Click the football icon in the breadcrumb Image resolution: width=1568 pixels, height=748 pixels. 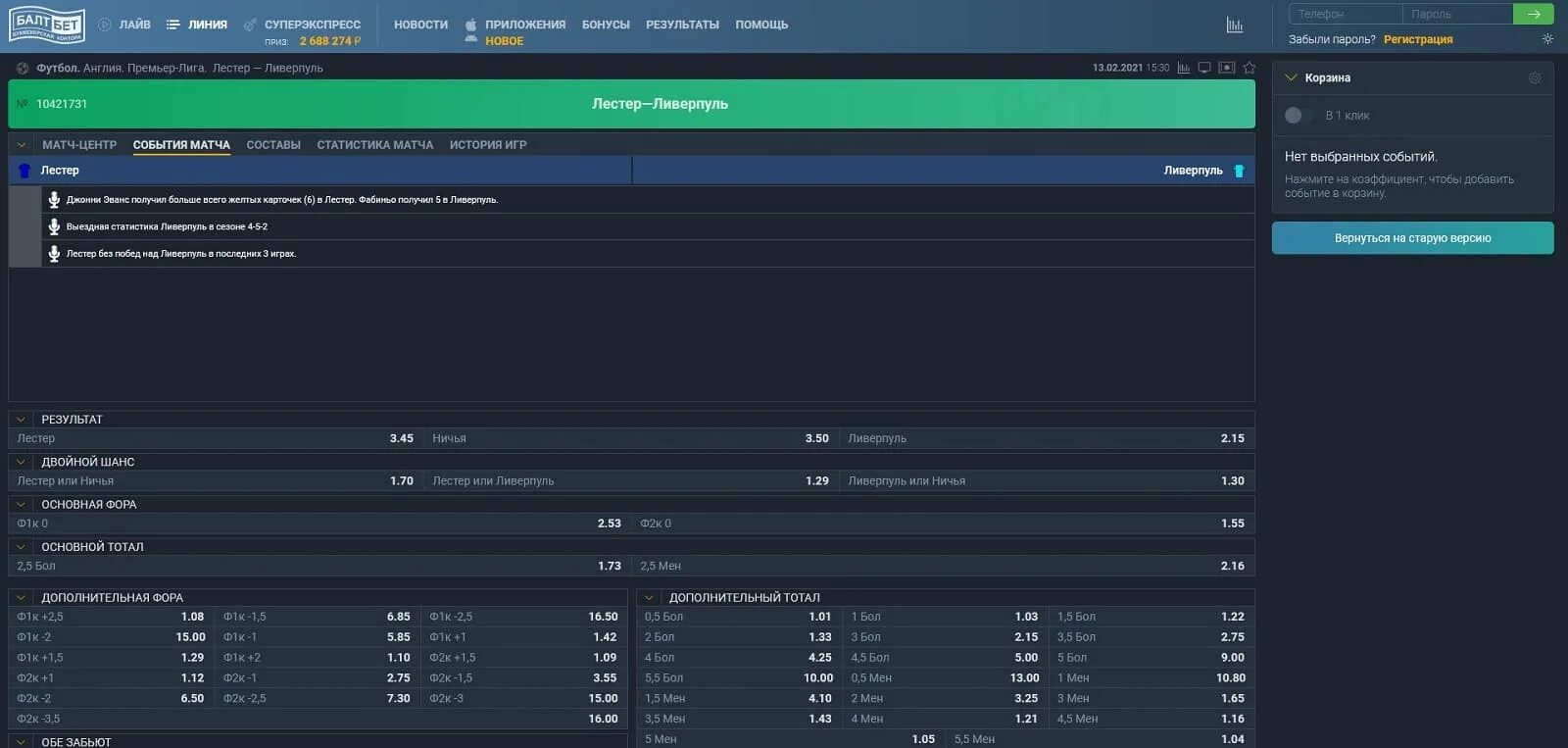23,68
